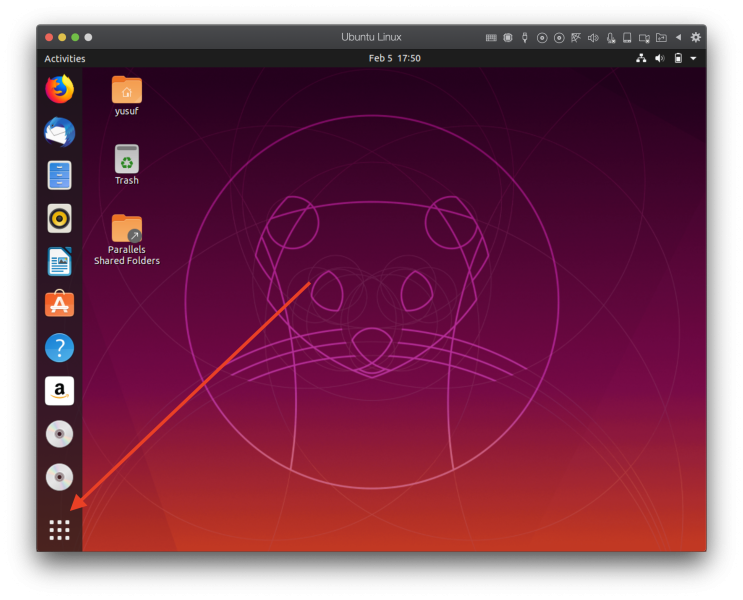Launch Amazon from the dock
This screenshot has height=600, width=743.
point(60,391)
